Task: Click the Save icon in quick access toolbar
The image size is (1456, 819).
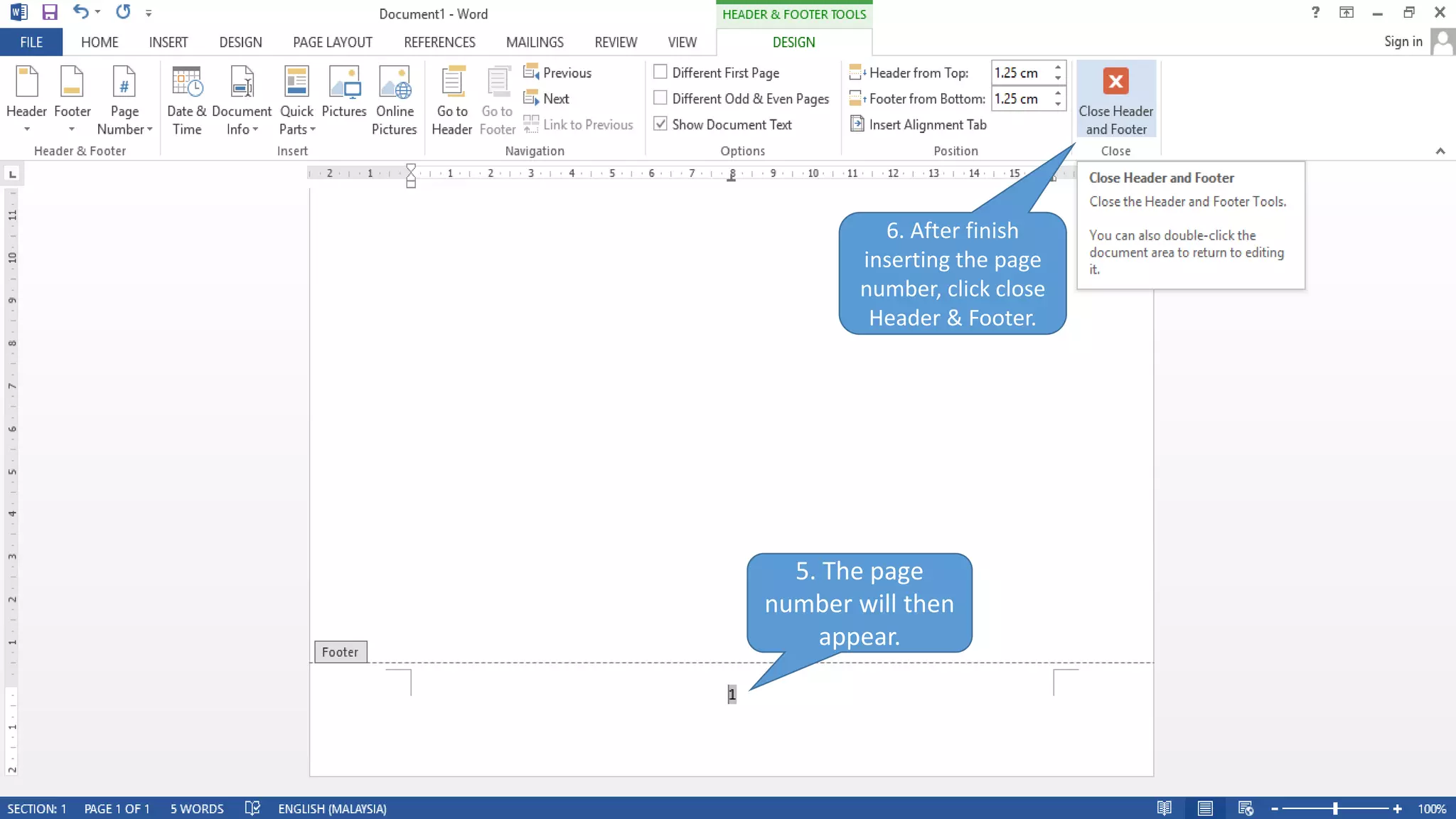Action: click(x=49, y=12)
